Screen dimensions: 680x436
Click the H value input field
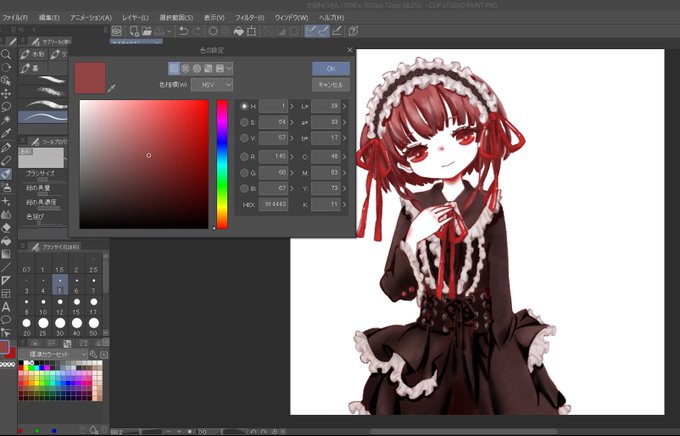tap(273, 106)
